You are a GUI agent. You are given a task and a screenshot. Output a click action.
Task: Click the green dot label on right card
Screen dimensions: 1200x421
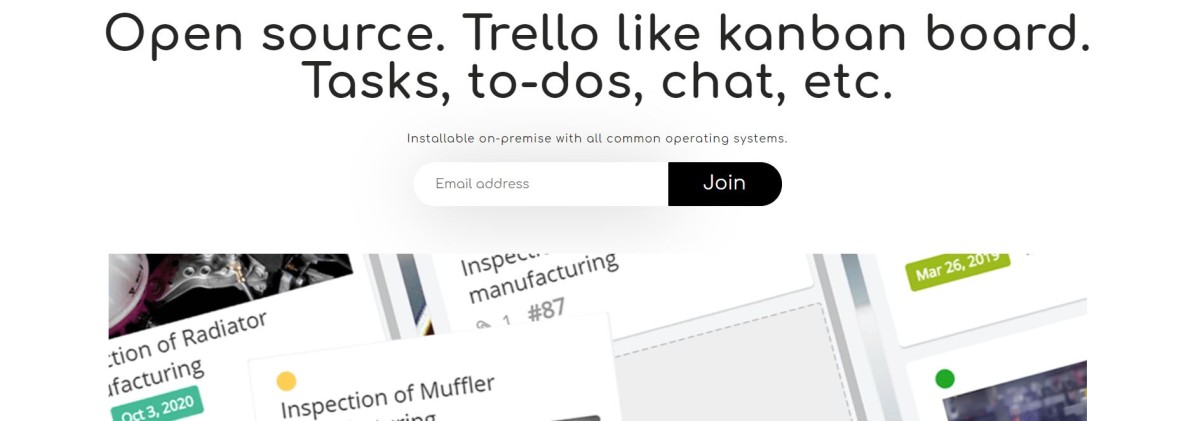944,379
